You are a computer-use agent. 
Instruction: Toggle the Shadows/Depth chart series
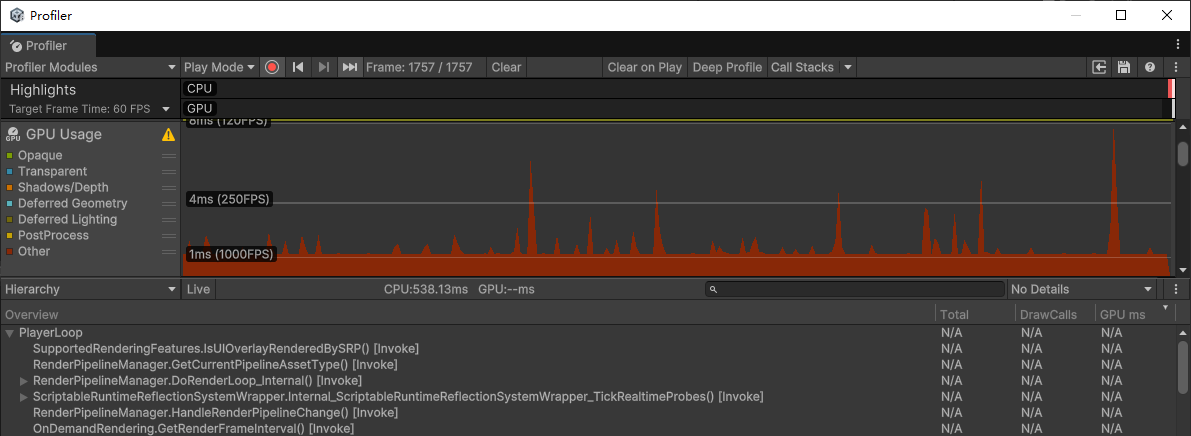62,188
